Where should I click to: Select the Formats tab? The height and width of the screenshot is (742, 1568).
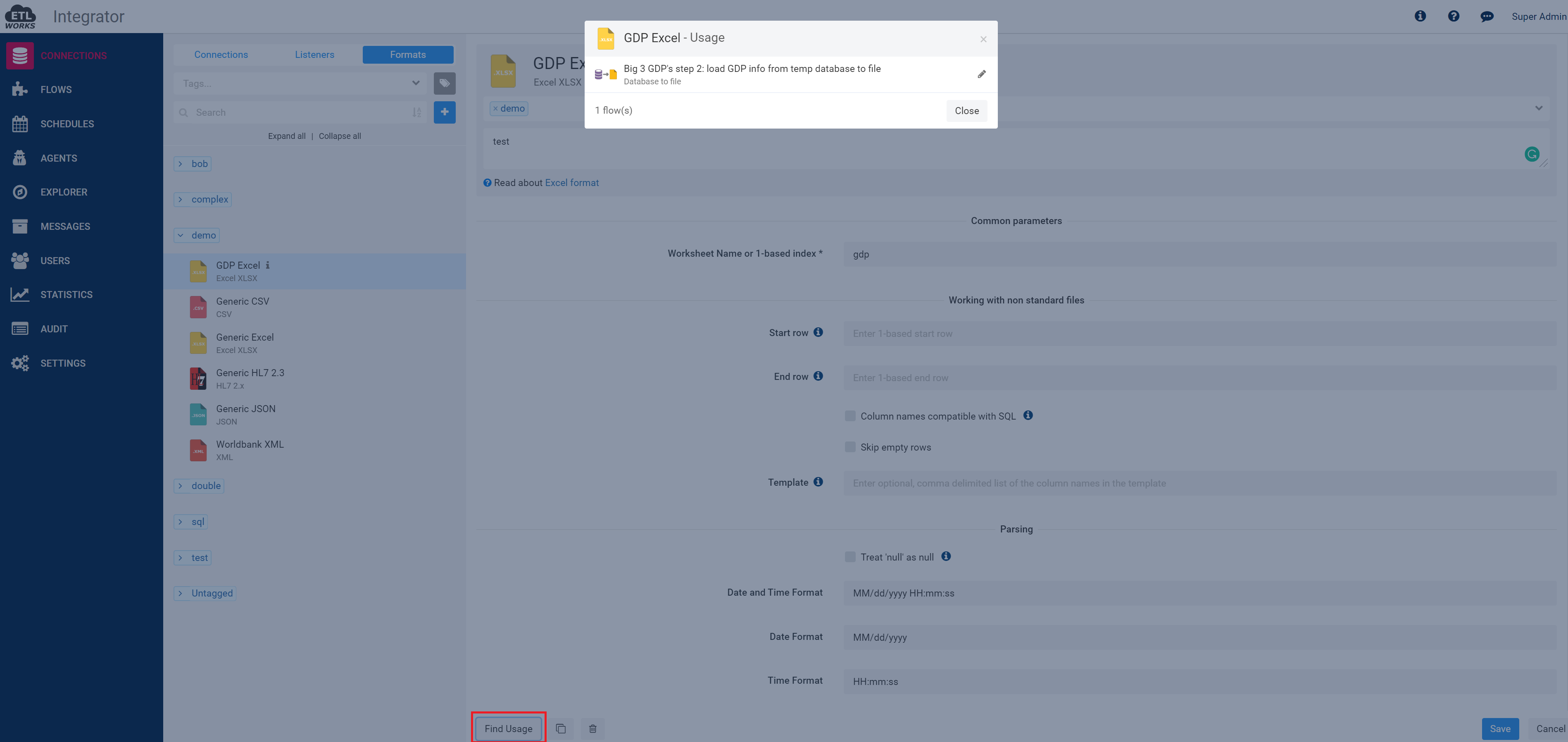(408, 55)
